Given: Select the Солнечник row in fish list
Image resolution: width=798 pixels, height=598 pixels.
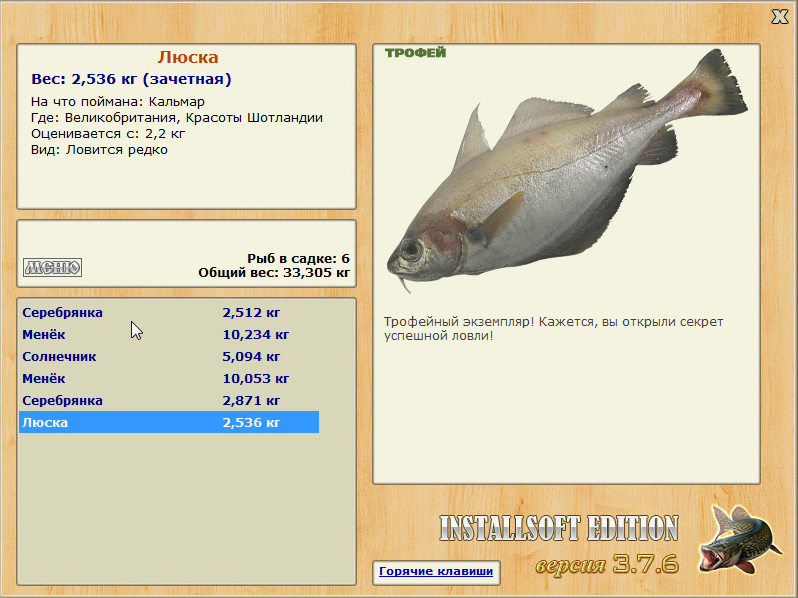Looking at the screenshot, I should (x=169, y=356).
